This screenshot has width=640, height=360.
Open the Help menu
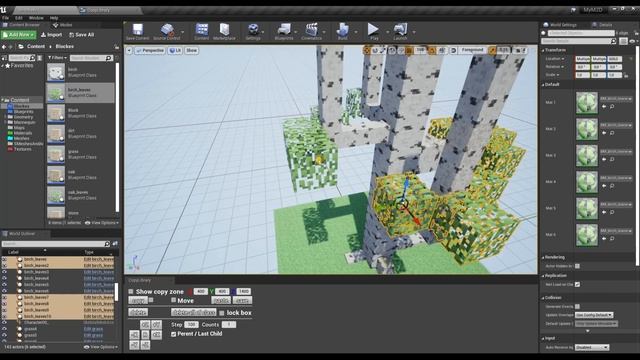[54, 18]
